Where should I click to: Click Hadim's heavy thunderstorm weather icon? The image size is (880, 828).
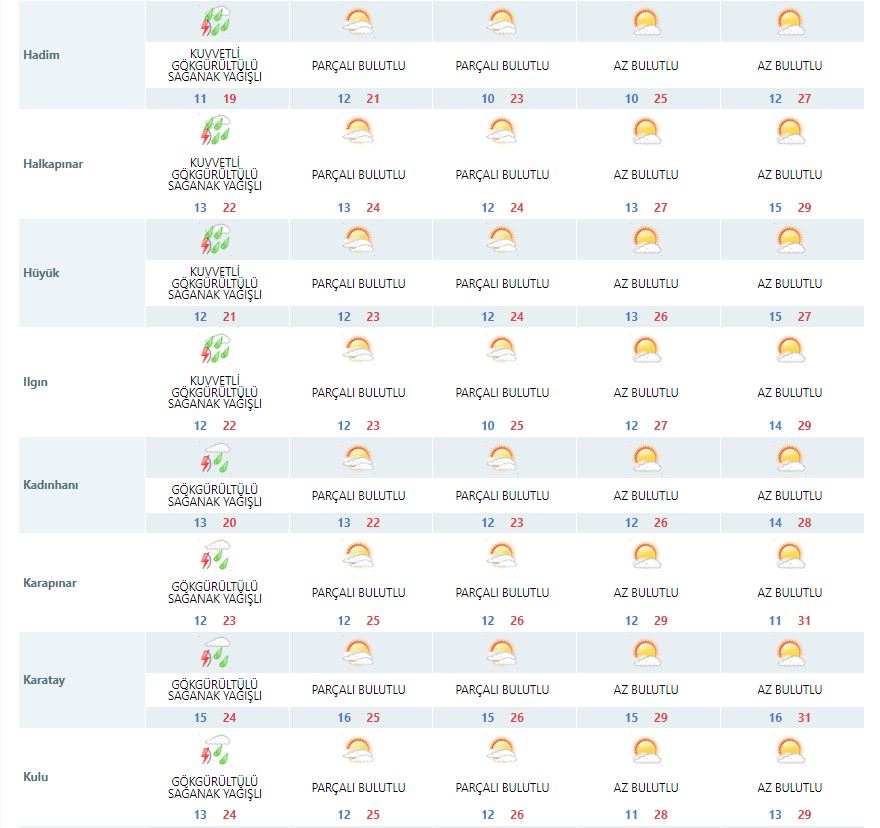tap(216, 21)
